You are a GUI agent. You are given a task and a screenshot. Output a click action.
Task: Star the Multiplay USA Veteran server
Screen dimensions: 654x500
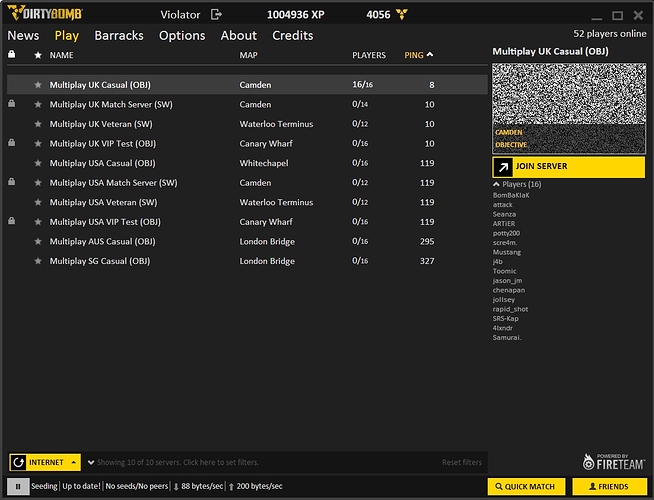38,203
